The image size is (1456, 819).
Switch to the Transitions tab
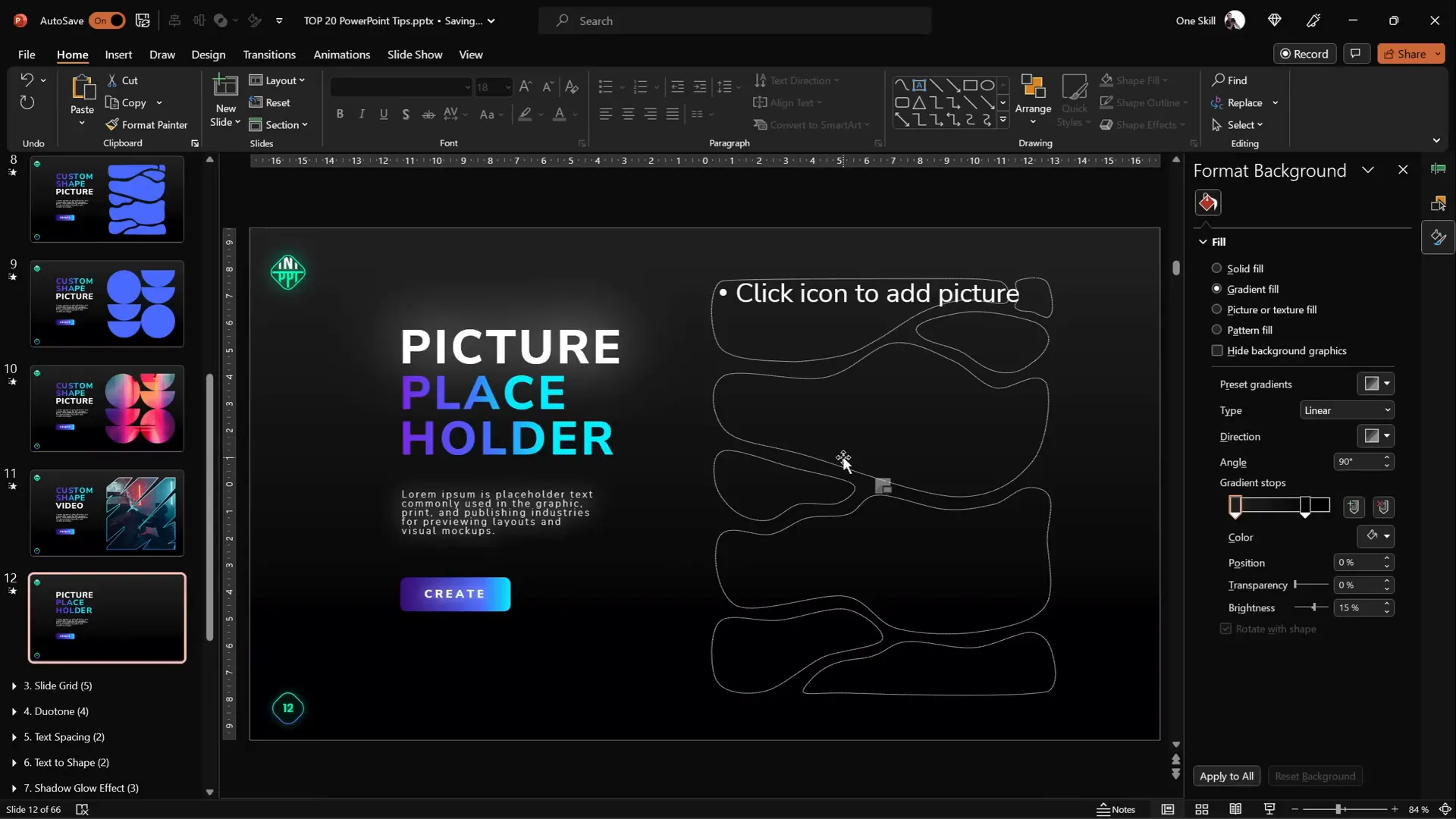tap(269, 55)
